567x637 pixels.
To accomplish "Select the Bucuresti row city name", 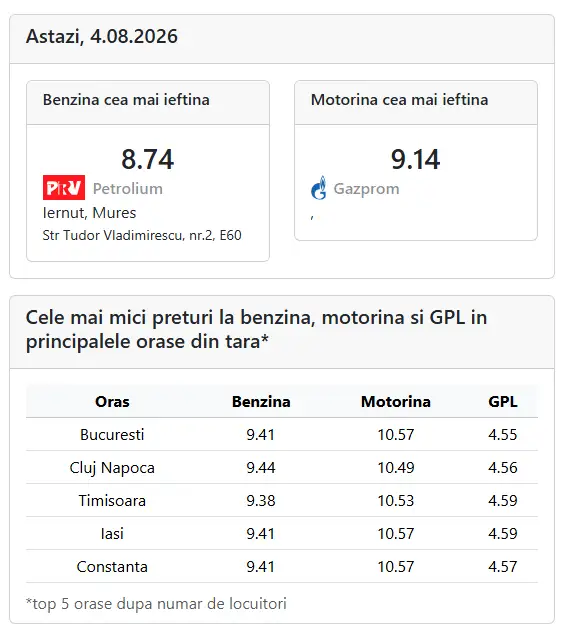I will tap(112, 435).
